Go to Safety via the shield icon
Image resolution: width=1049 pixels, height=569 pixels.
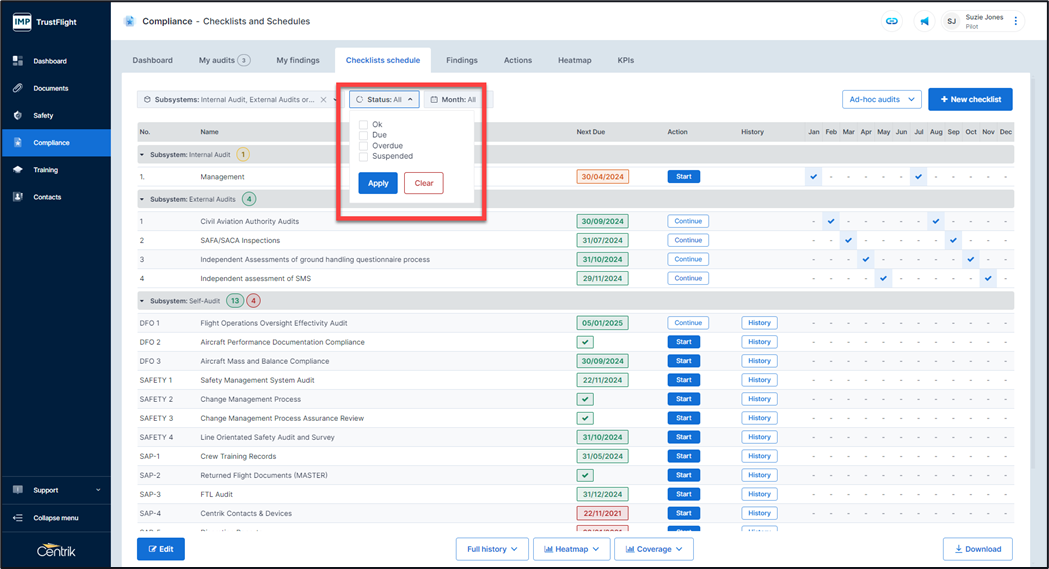[18, 115]
